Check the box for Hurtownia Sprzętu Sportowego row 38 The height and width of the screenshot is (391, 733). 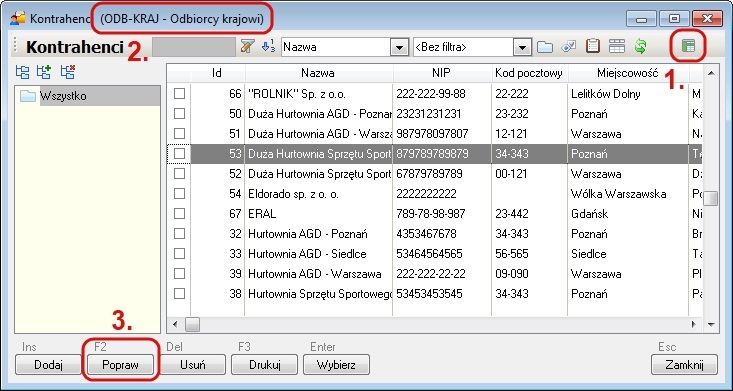pyautogui.click(x=180, y=294)
